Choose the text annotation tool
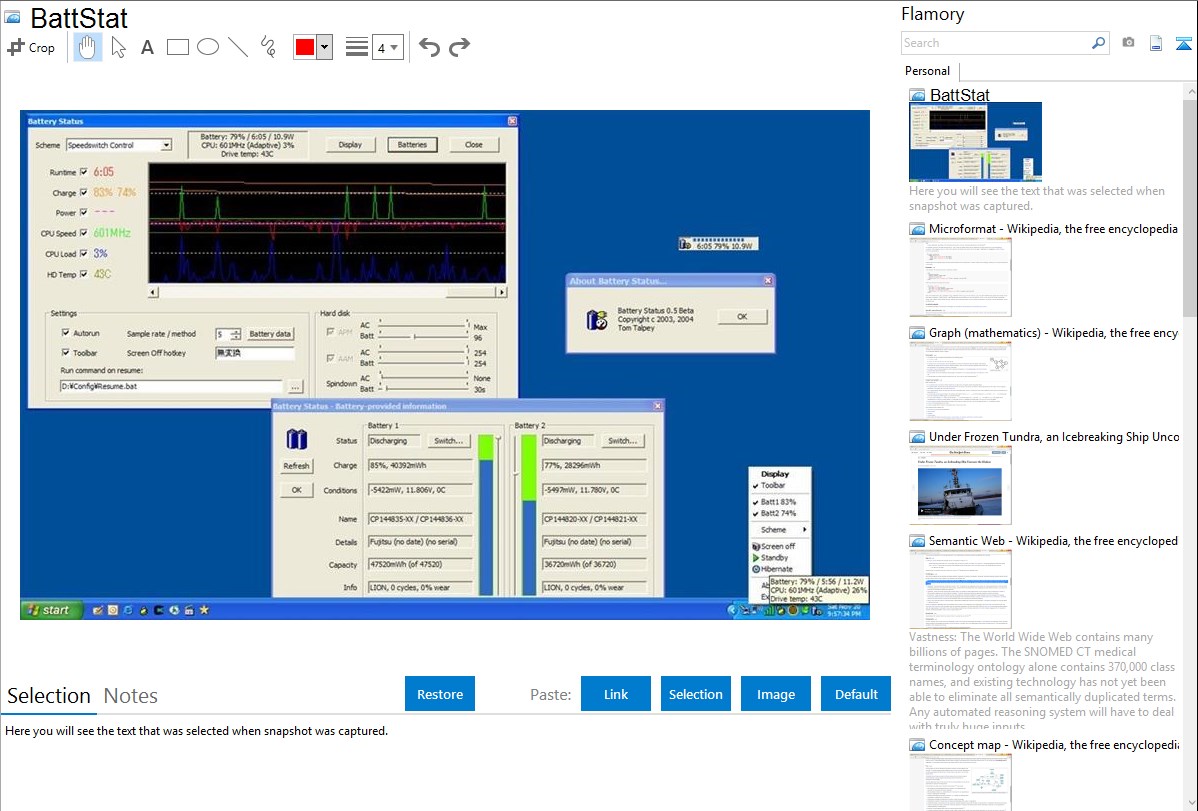 tap(147, 47)
